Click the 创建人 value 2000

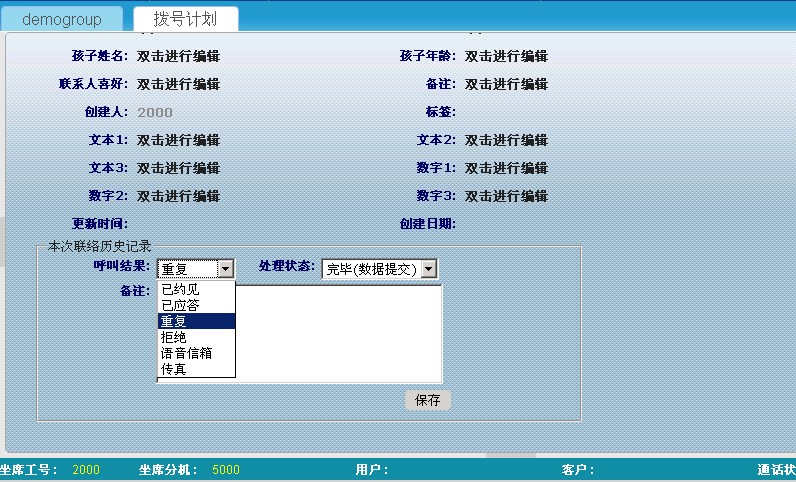(155, 112)
